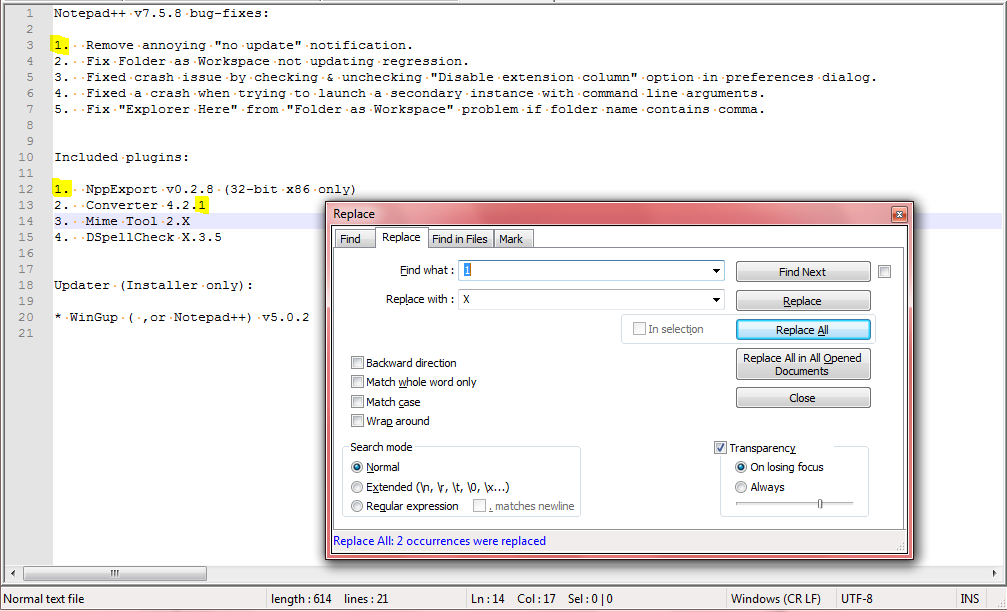Enable Match whole word only
Screen dimensions: 1007x612
[358, 382]
